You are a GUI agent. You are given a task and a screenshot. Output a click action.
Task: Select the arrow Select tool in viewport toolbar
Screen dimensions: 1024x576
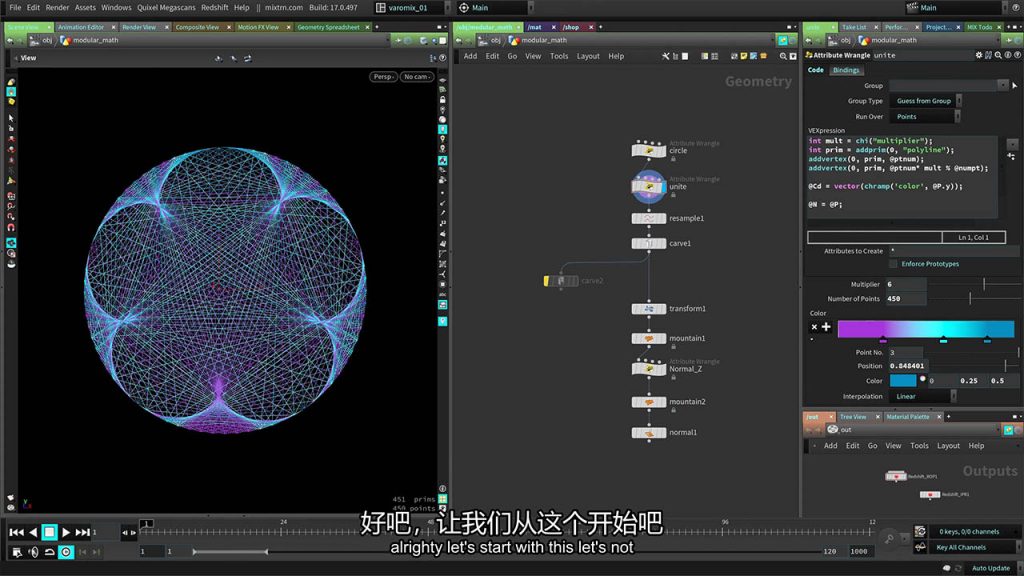click(x=11, y=119)
